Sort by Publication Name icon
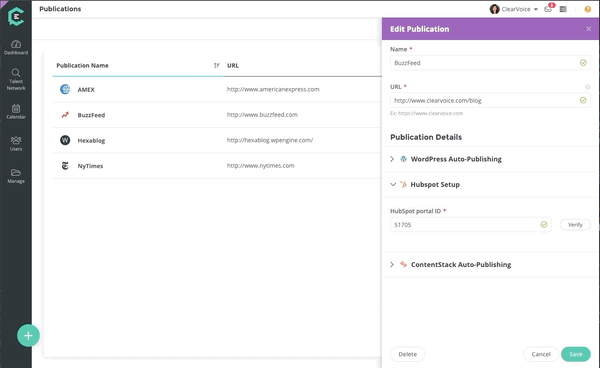 click(x=217, y=65)
